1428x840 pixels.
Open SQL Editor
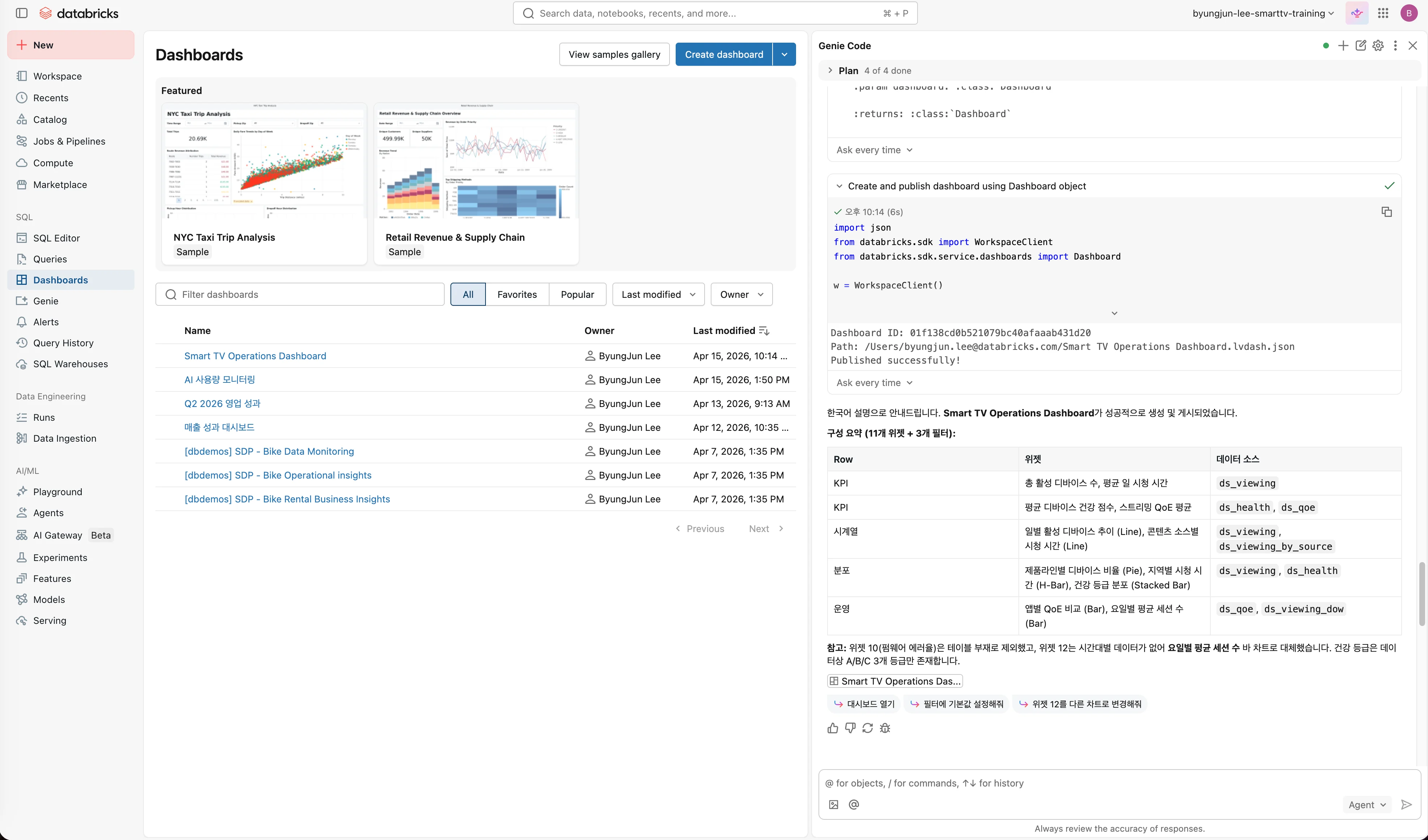tap(71, 238)
